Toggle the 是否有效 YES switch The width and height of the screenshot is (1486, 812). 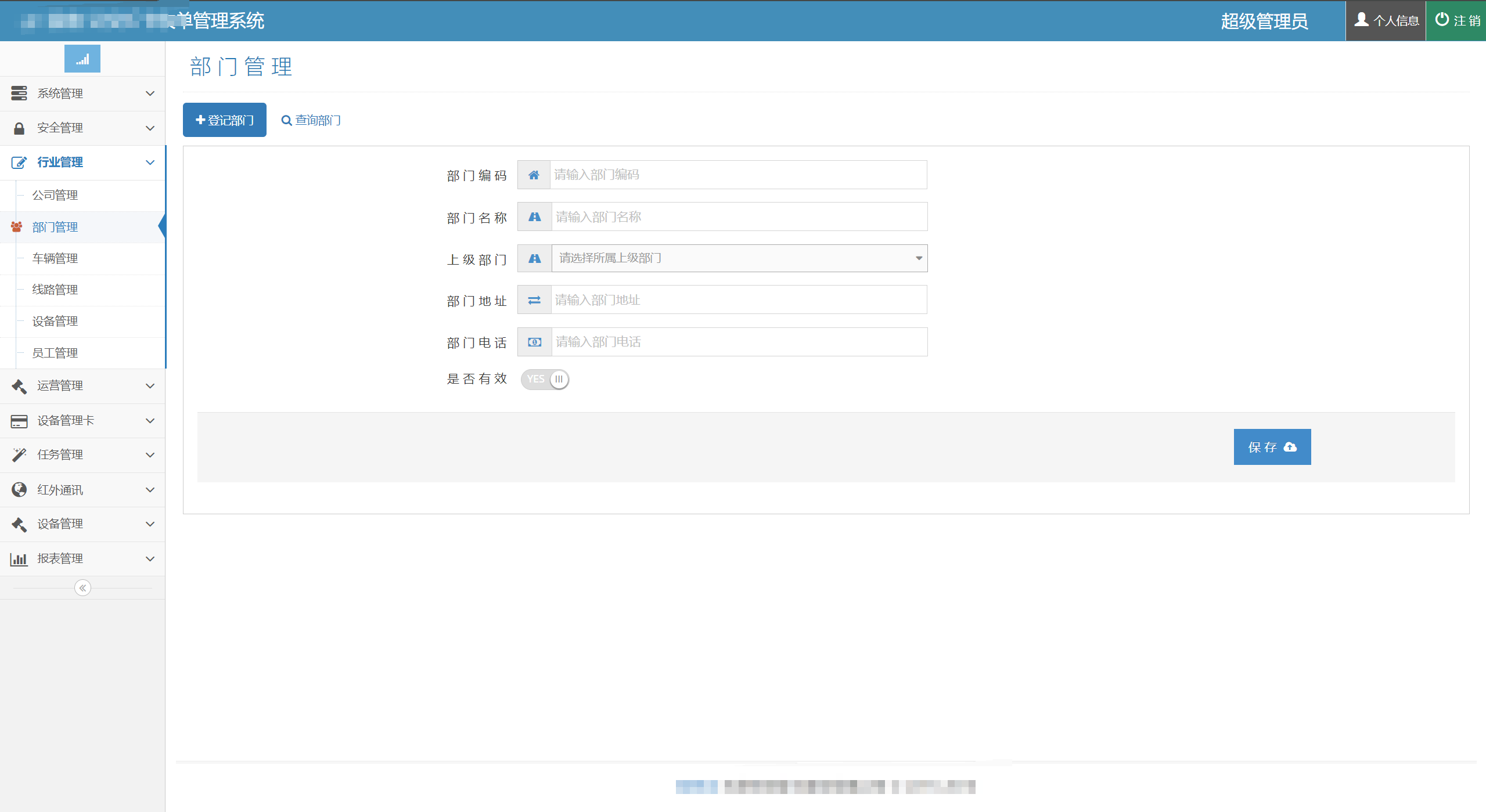tap(545, 379)
